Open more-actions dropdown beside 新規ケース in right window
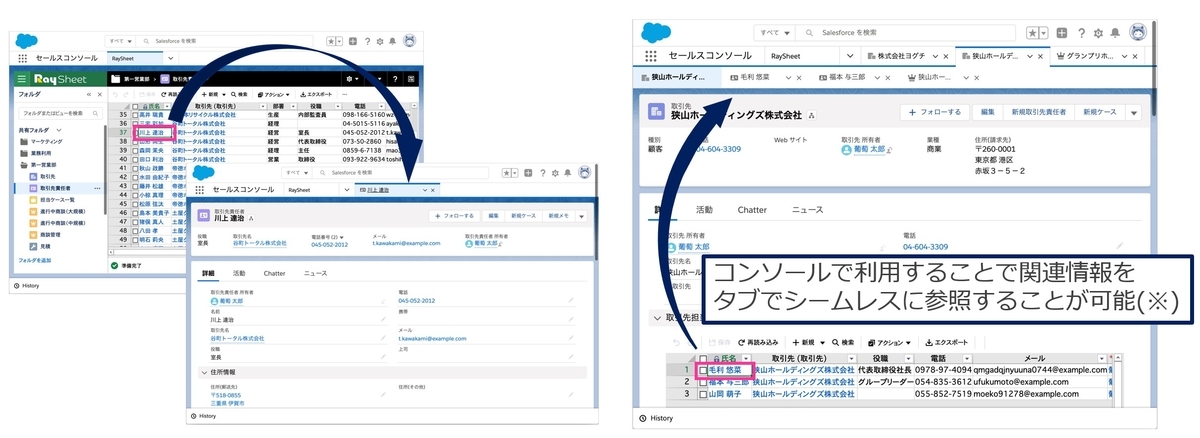 tap(1133, 112)
